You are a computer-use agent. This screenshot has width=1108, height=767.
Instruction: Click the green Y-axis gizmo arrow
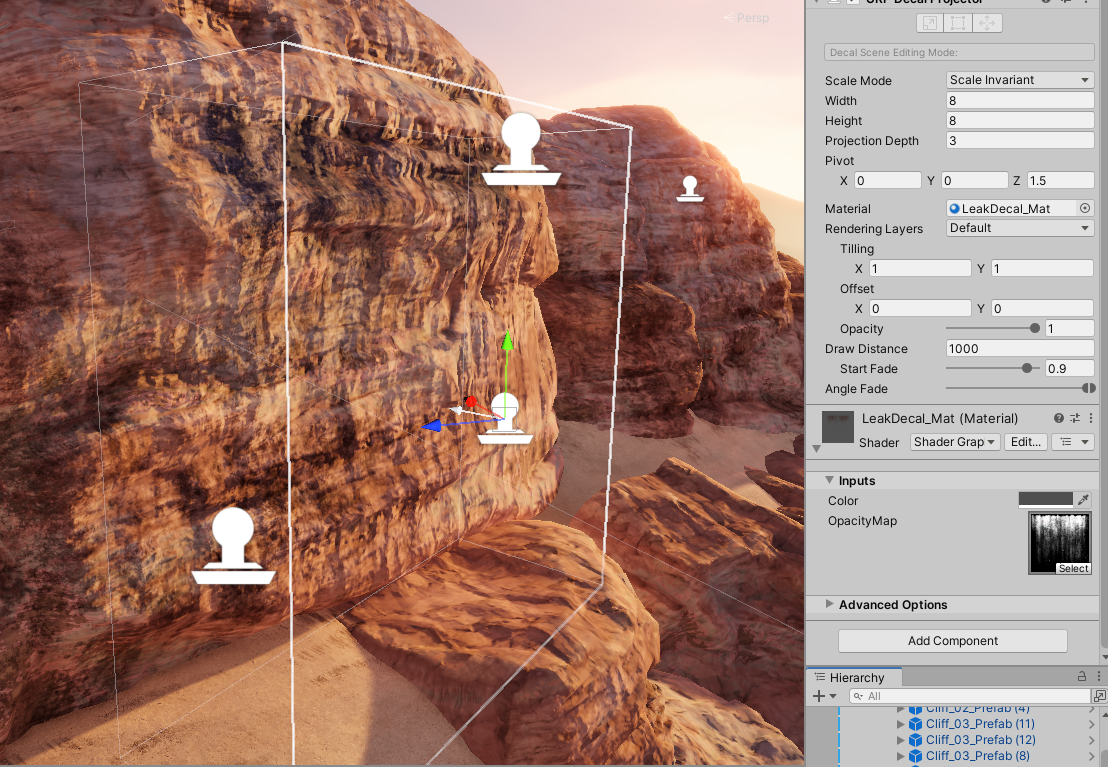click(507, 342)
